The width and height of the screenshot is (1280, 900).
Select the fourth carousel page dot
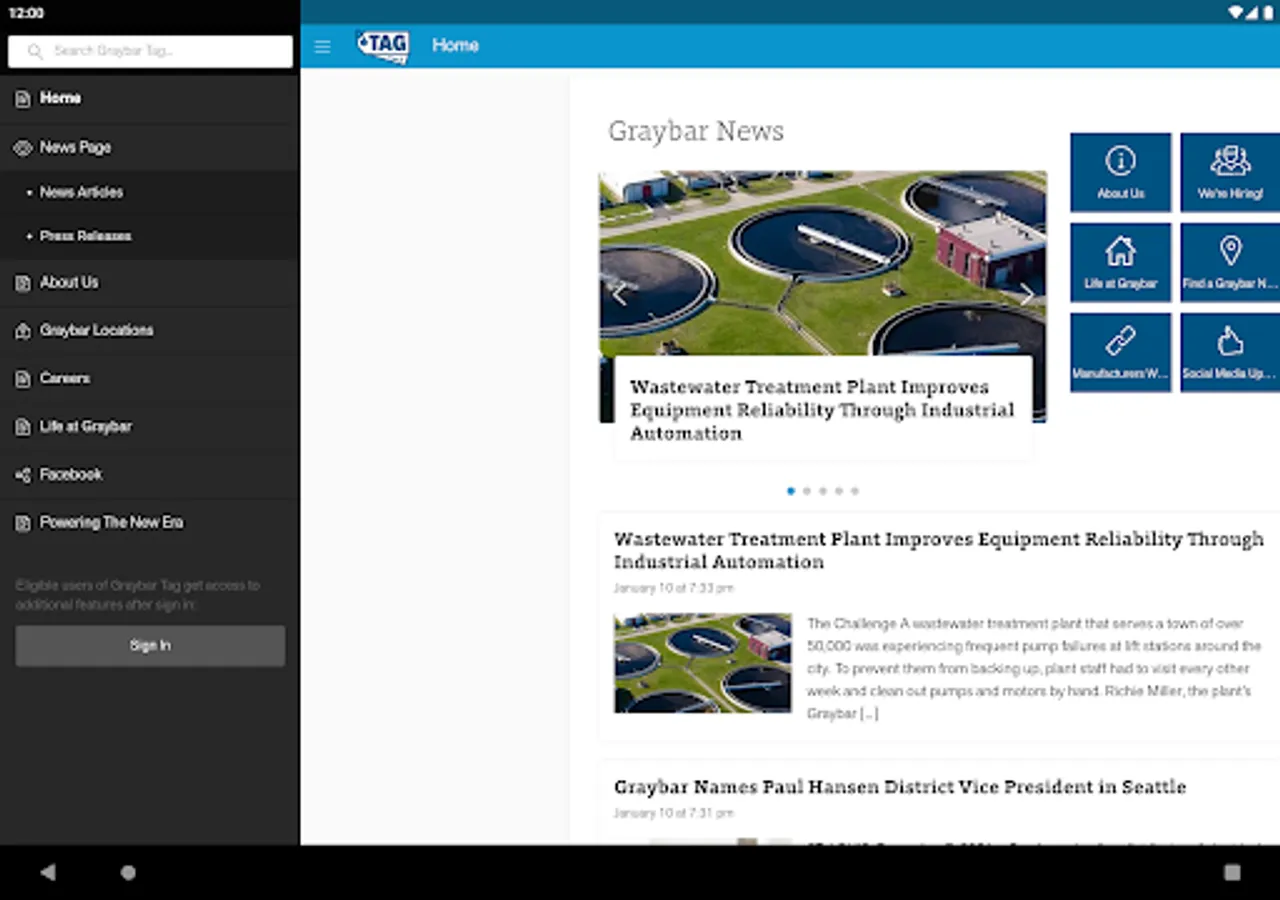[839, 491]
